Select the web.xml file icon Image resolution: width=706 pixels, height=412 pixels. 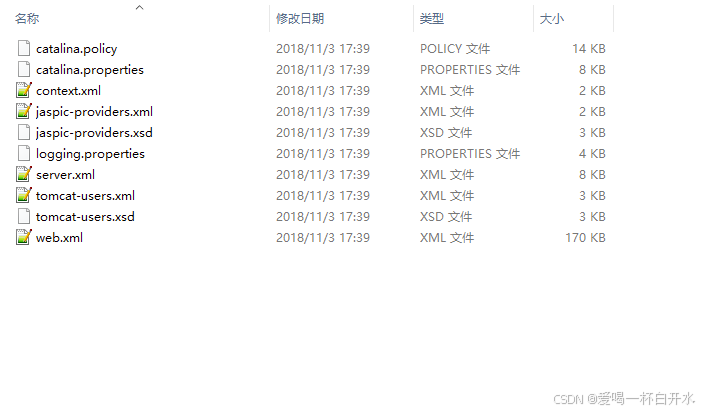click(x=24, y=237)
